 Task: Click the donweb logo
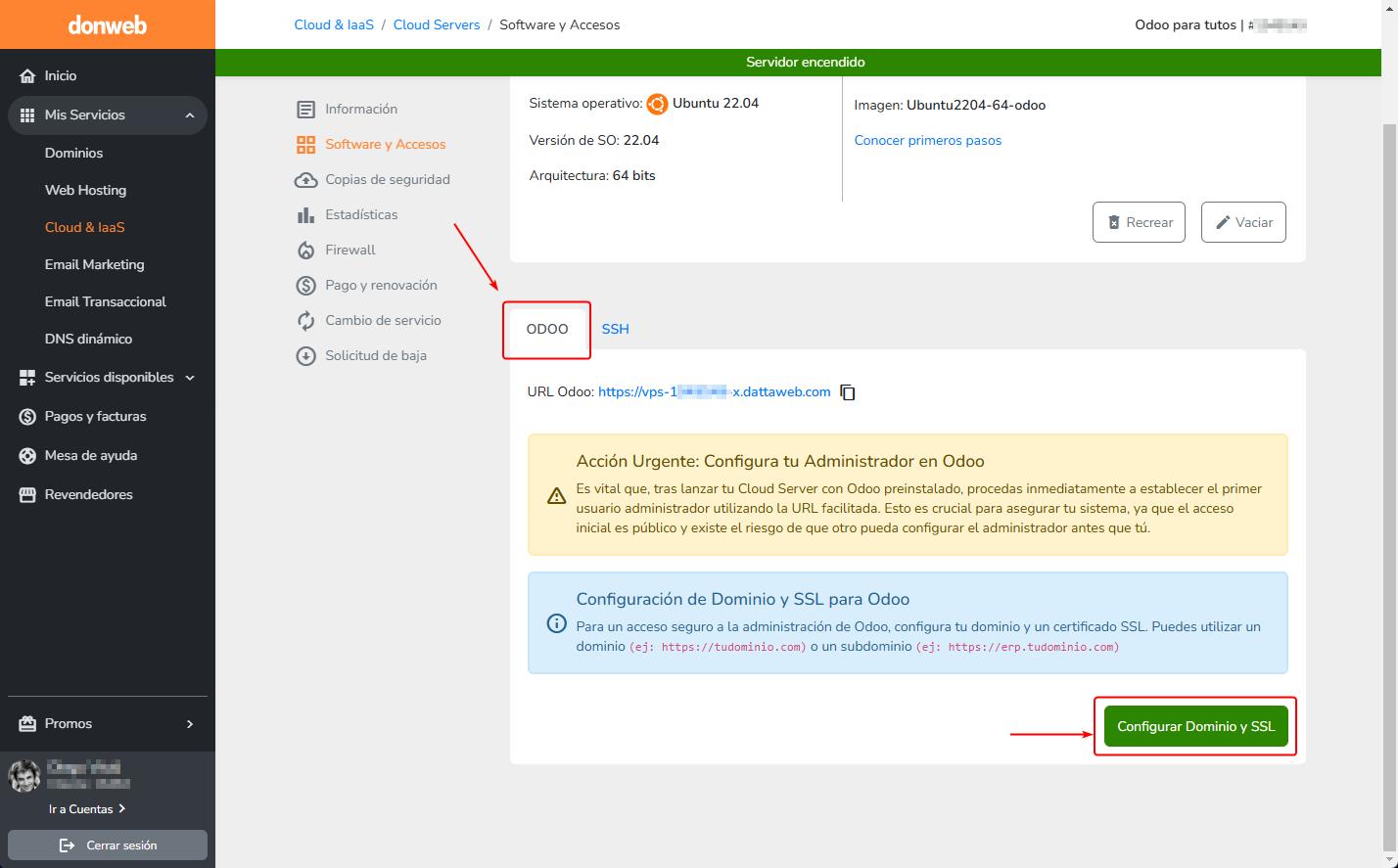[x=107, y=24]
